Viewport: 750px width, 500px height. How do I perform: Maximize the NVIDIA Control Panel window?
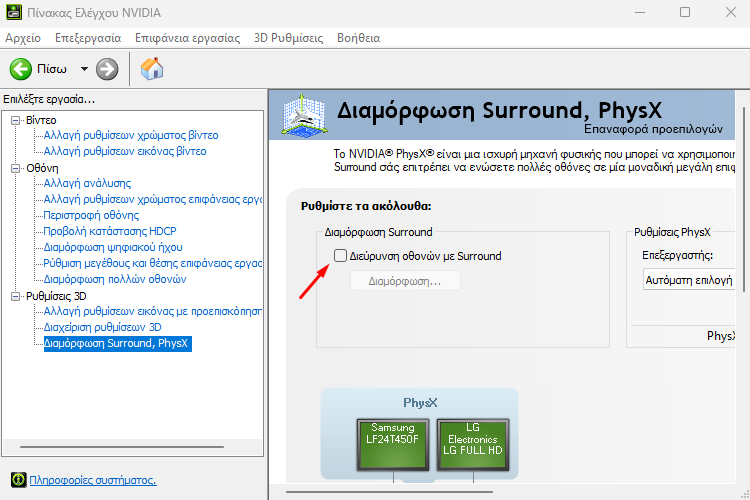(x=685, y=12)
